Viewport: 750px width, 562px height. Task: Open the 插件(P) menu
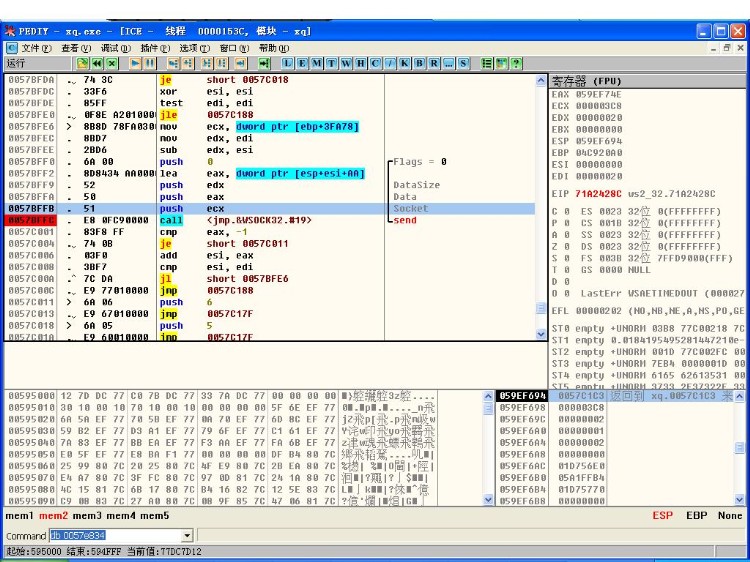pyautogui.click(x=155, y=48)
